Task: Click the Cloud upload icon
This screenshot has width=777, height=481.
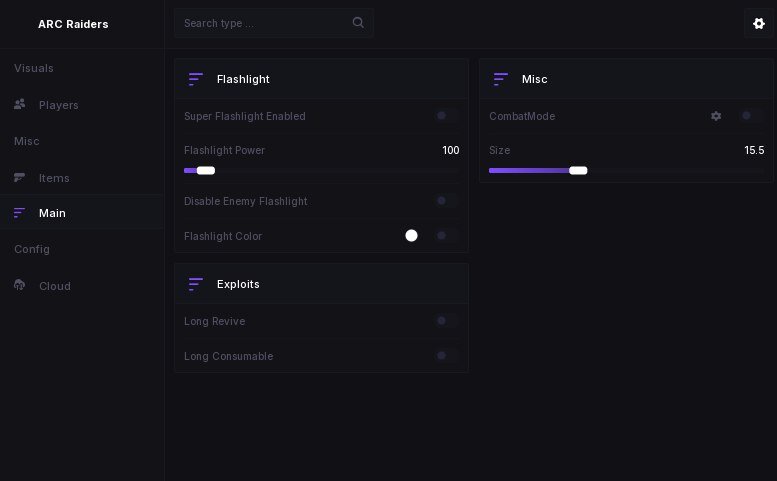Action: tap(20, 285)
